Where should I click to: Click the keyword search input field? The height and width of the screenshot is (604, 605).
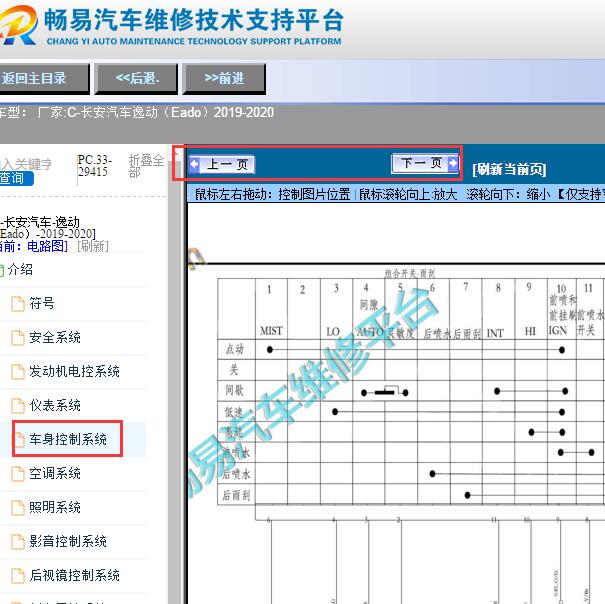(25, 164)
